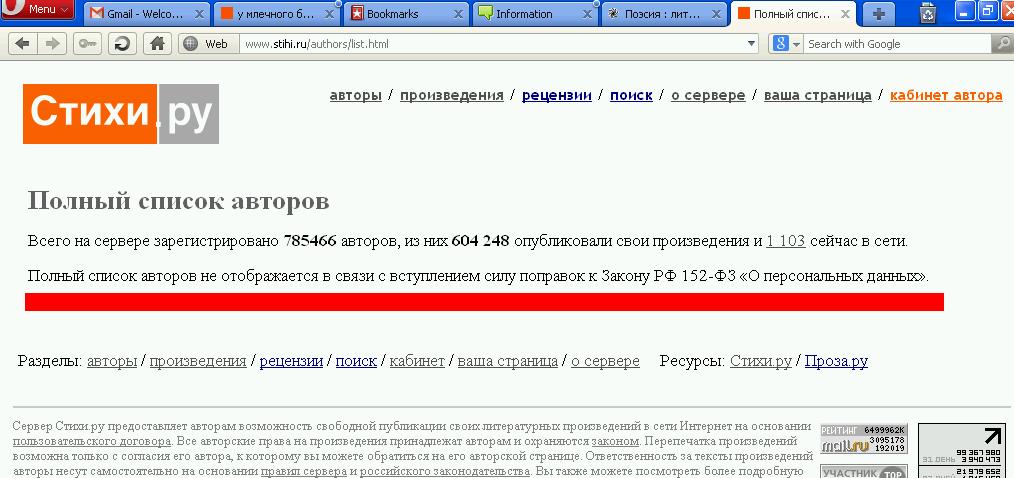Open footer 'рецензии' section link
This screenshot has height=478, width=1014.
pyautogui.click(x=291, y=361)
